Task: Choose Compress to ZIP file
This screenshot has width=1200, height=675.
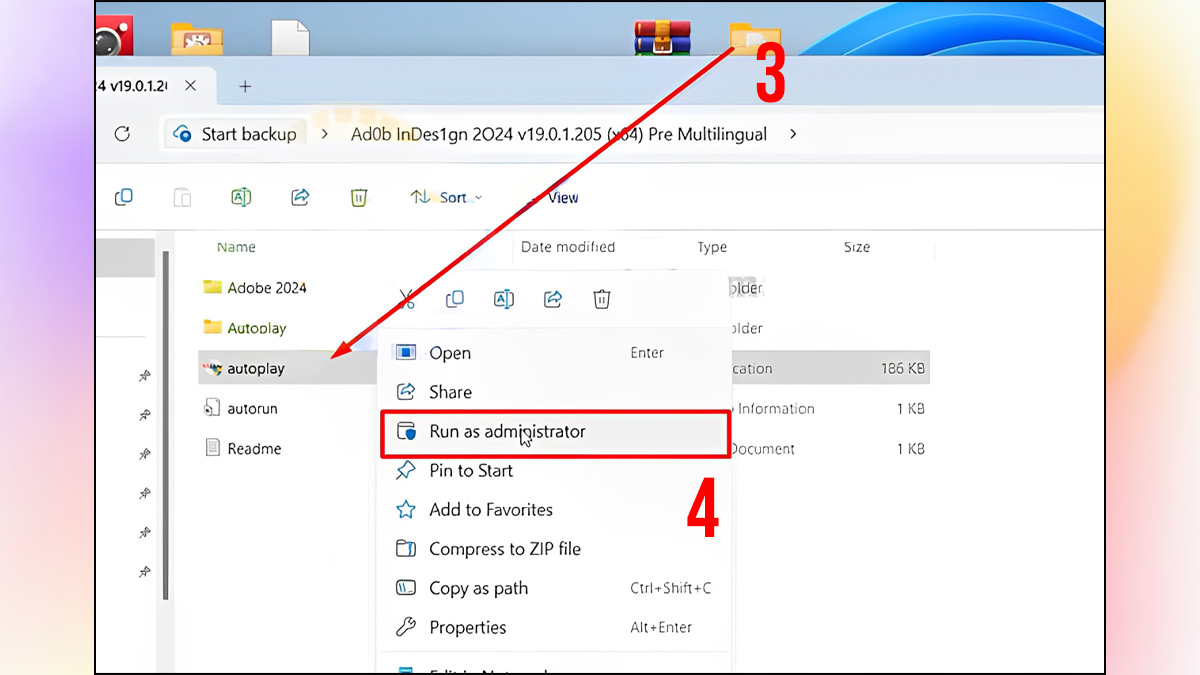Action: pyautogui.click(x=554, y=549)
